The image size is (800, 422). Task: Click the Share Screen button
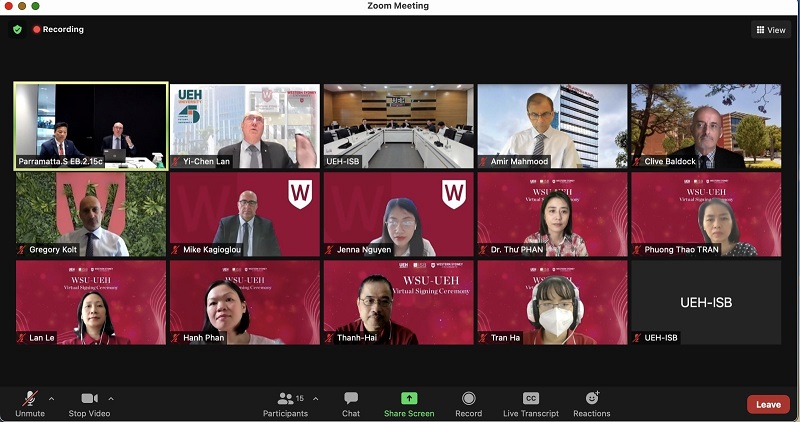pos(409,404)
